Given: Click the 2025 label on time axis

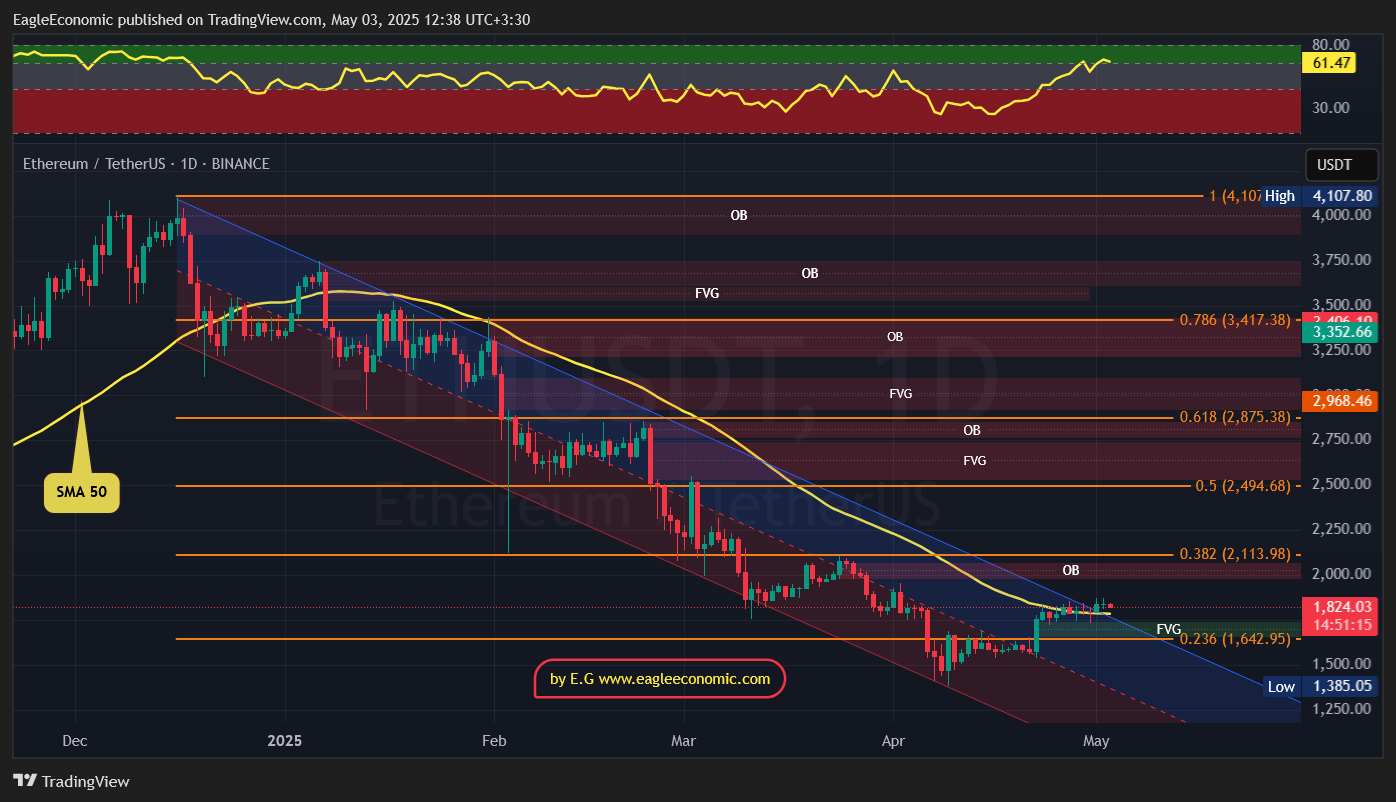Looking at the screenshot, I should (285, 741).
